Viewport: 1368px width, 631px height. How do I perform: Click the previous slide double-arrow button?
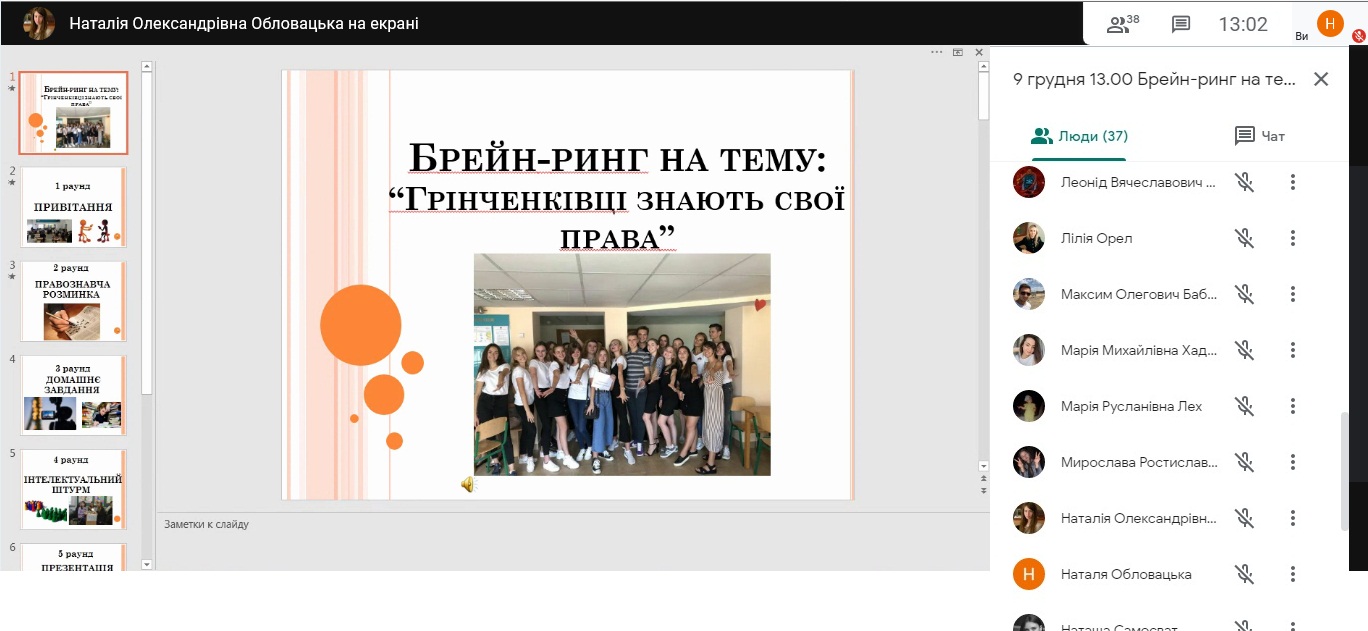(983, 479)
